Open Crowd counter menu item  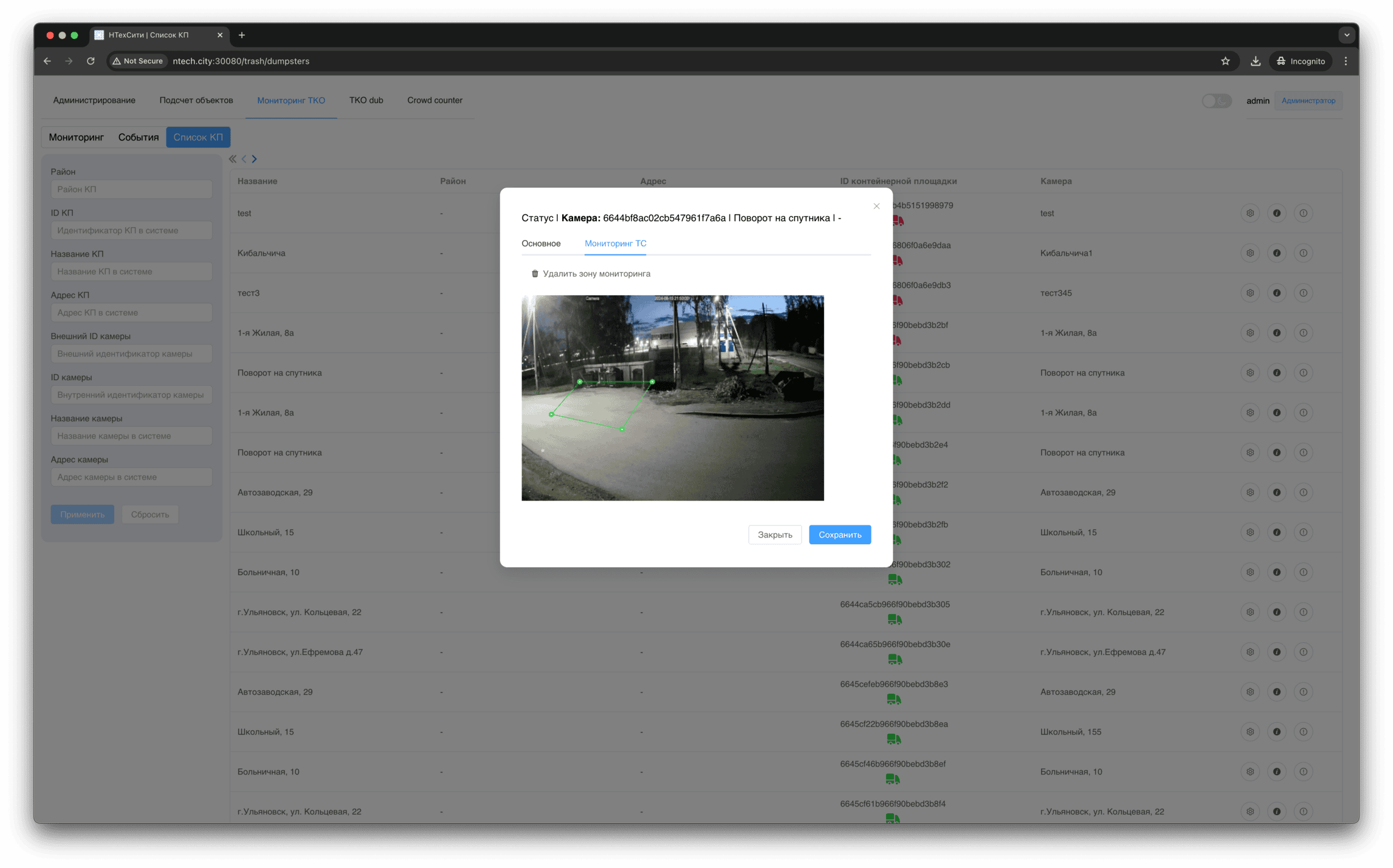coord(435,100)
